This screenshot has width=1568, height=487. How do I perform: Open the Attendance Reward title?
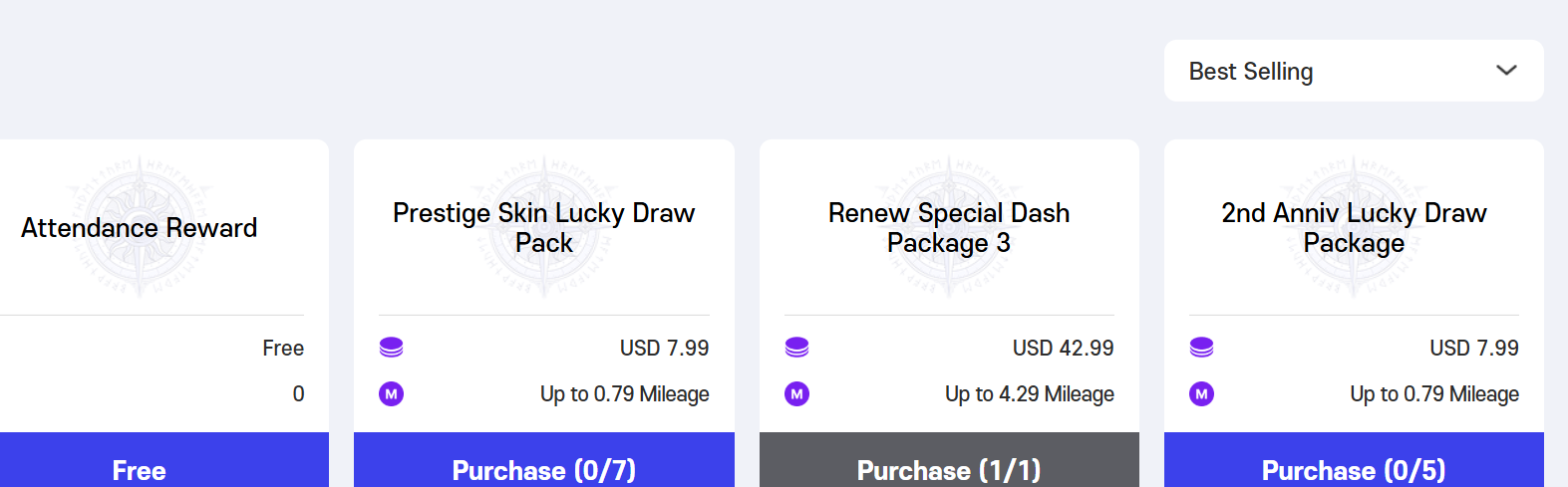(140, 228)
